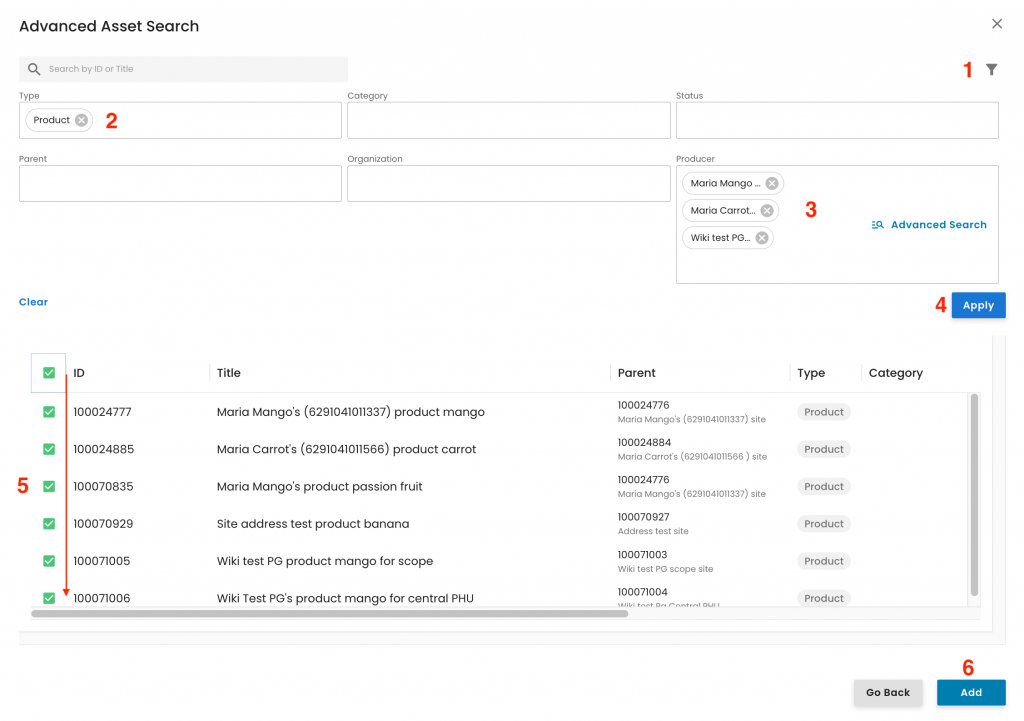Remove the Maria Mango producer chip
This screenshot has width=1024, height=721.
772,184
